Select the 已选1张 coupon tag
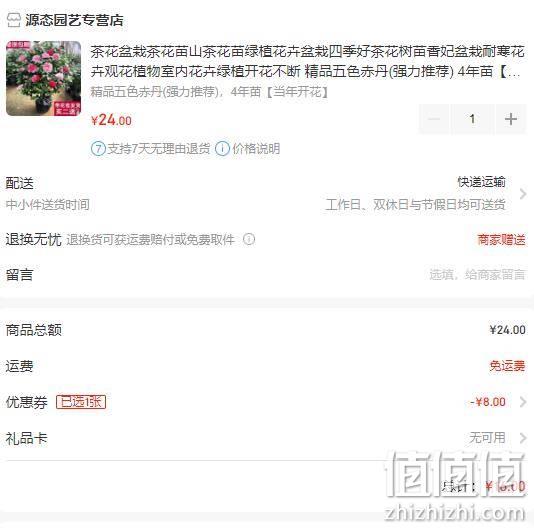Image resolution: width=534 pixels, height=530 pixels. 81,402
